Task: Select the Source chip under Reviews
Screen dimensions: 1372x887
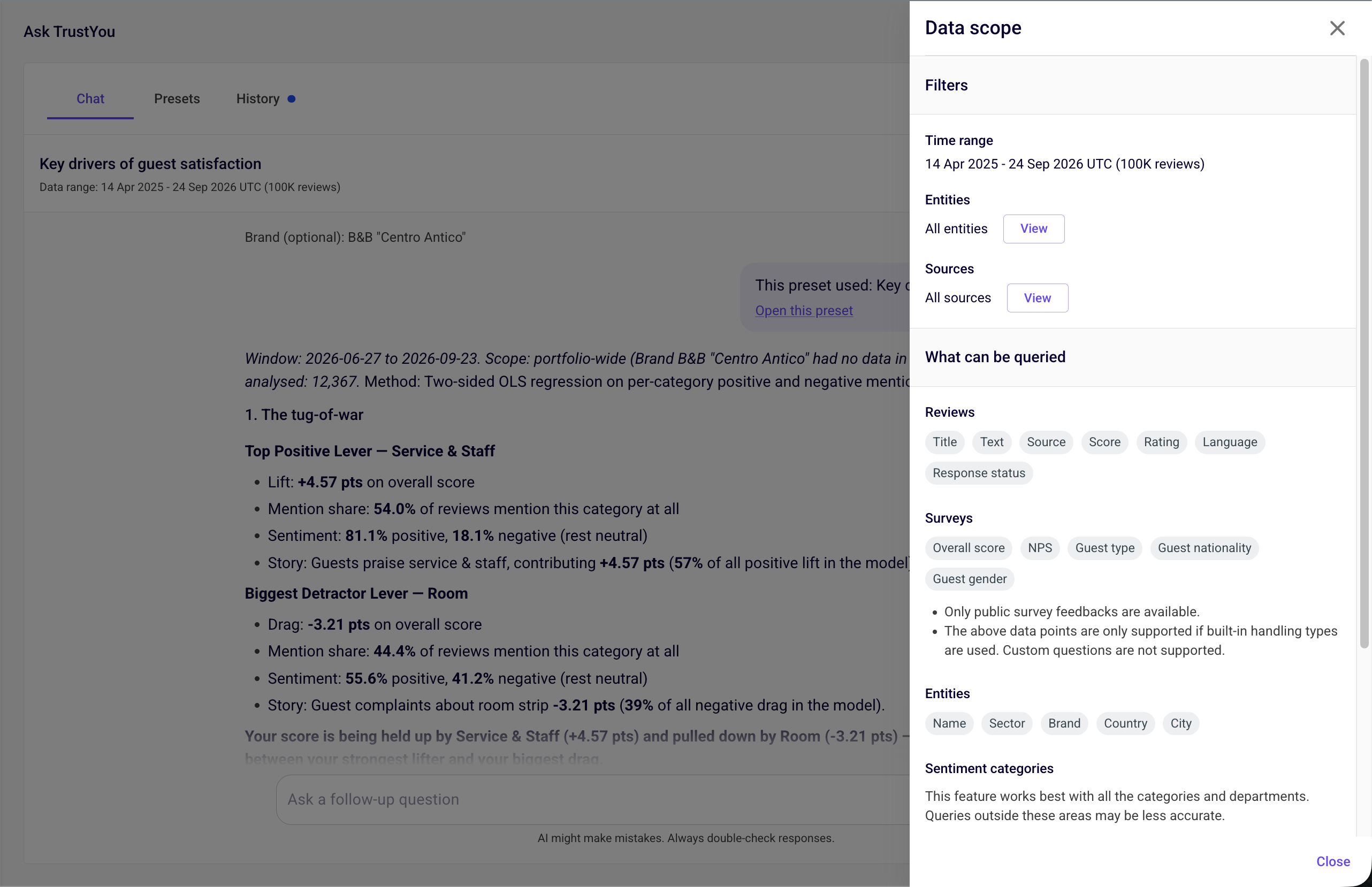Action: coord(1046,442)
